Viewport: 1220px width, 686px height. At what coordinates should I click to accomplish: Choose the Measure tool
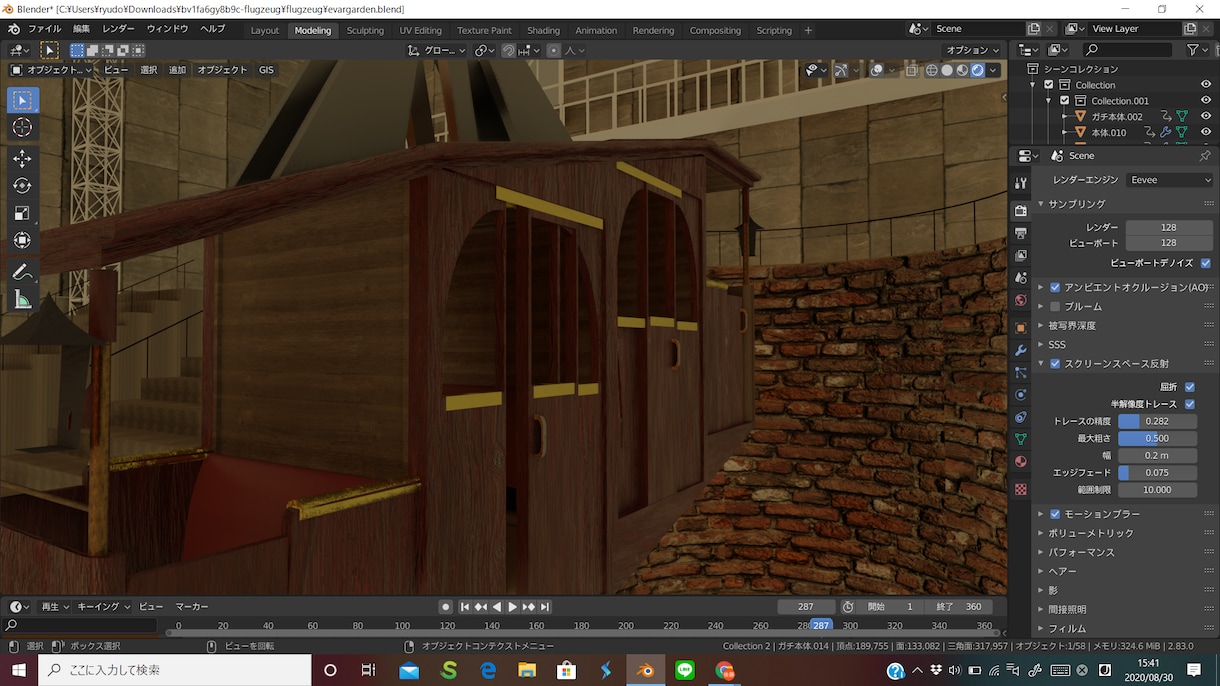click(x=22, y=300)
